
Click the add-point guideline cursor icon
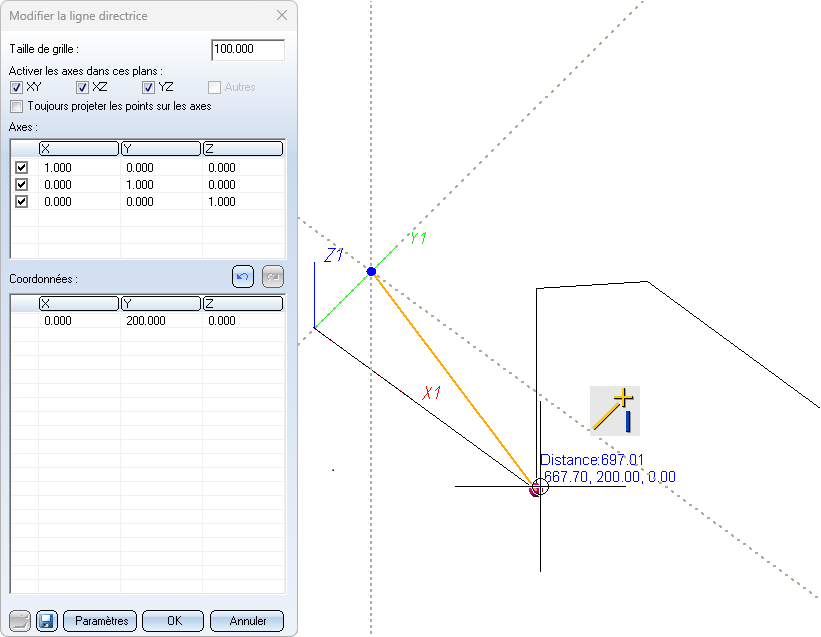point(614,410)
